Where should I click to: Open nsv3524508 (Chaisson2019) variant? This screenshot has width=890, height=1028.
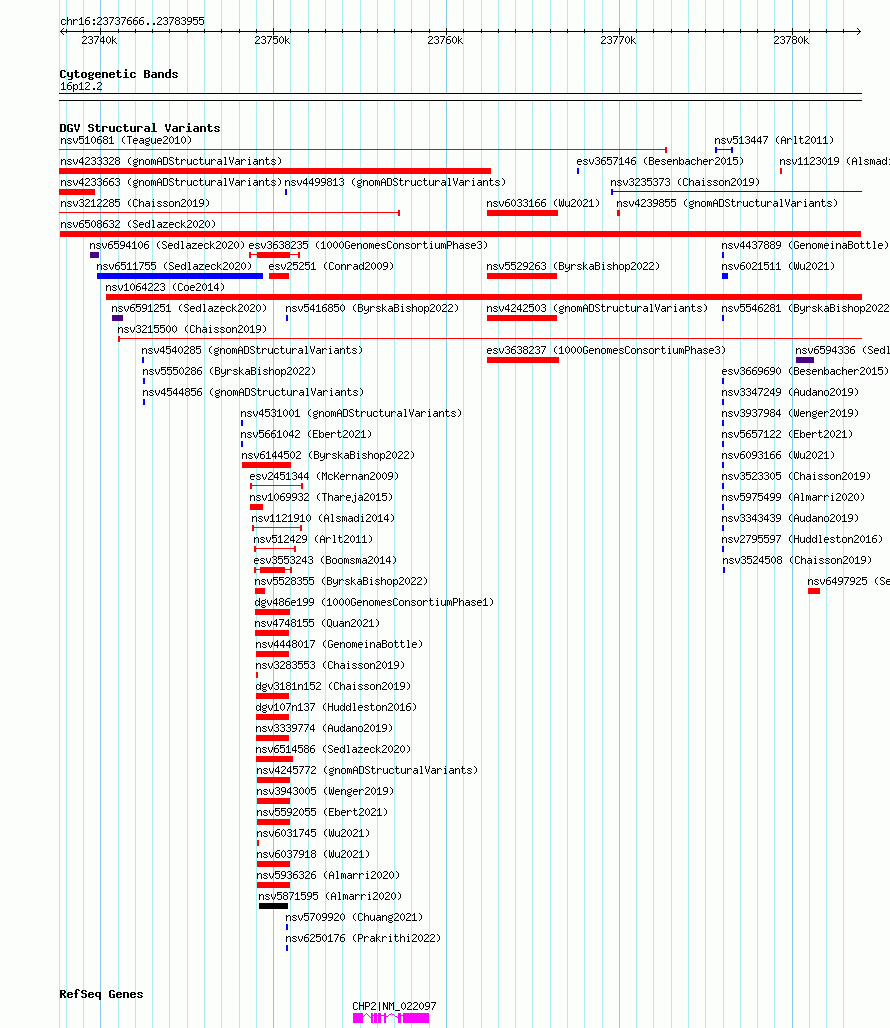[x=797, y=560]
